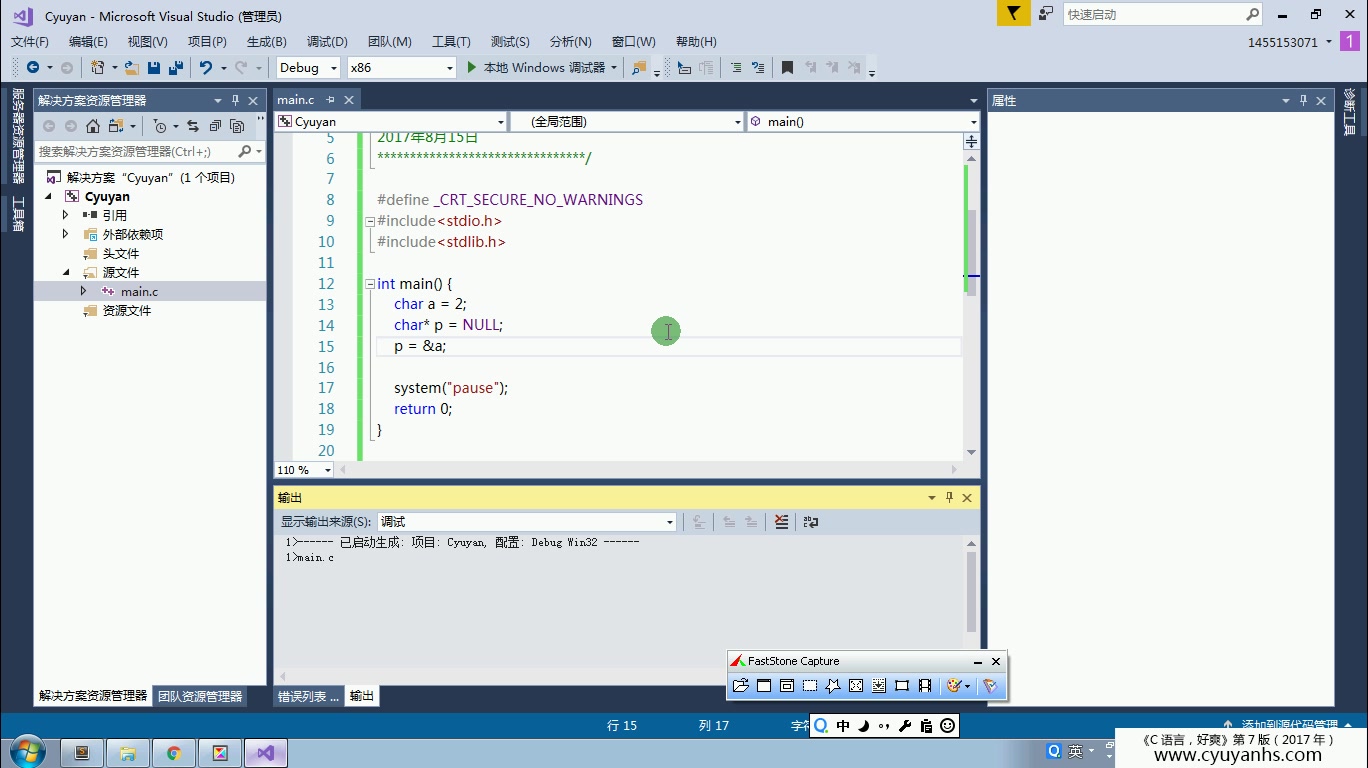Click FastStone Screen Recorder film icon

[925, 685]
